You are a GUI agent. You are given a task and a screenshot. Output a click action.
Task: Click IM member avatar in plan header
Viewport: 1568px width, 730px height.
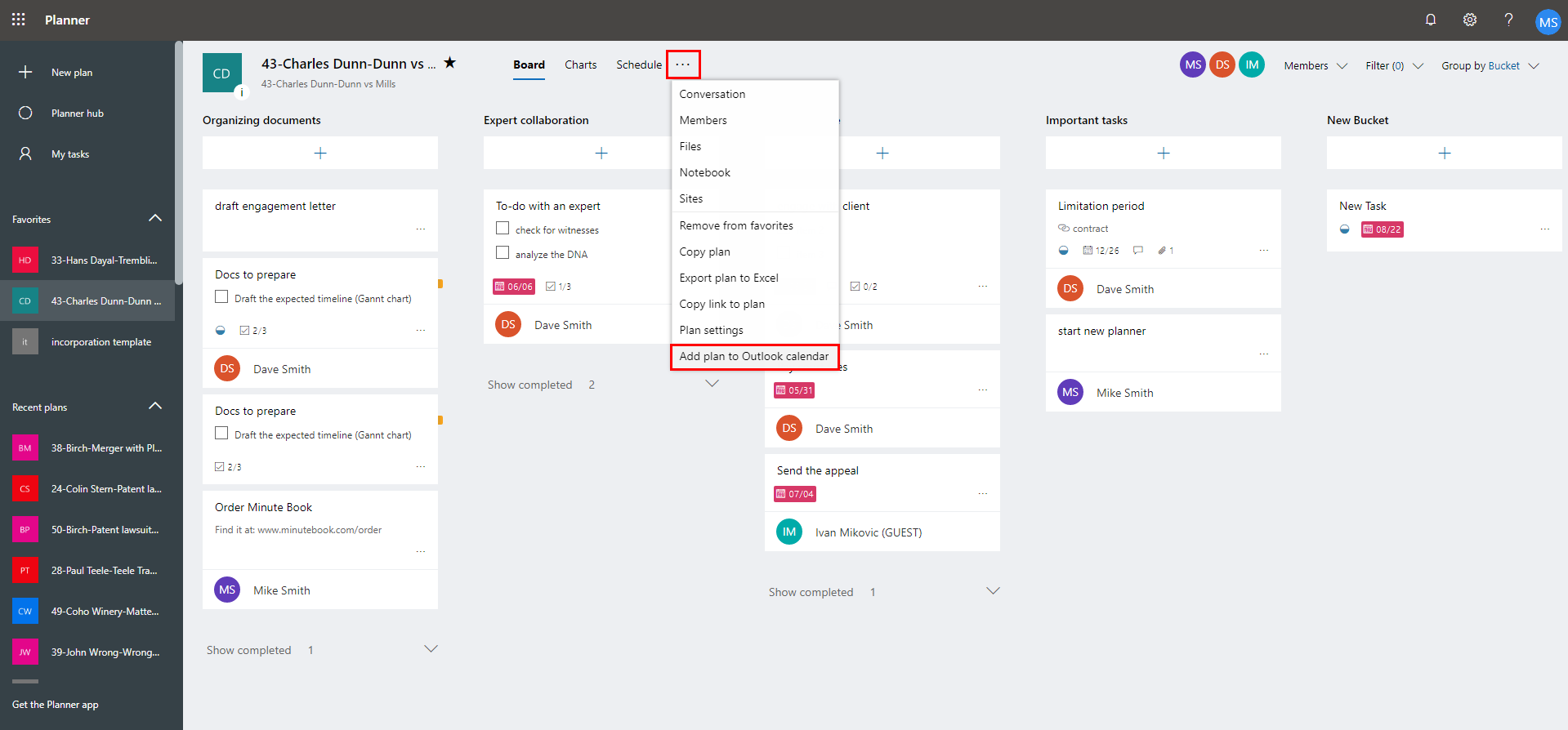[1252, 65]
